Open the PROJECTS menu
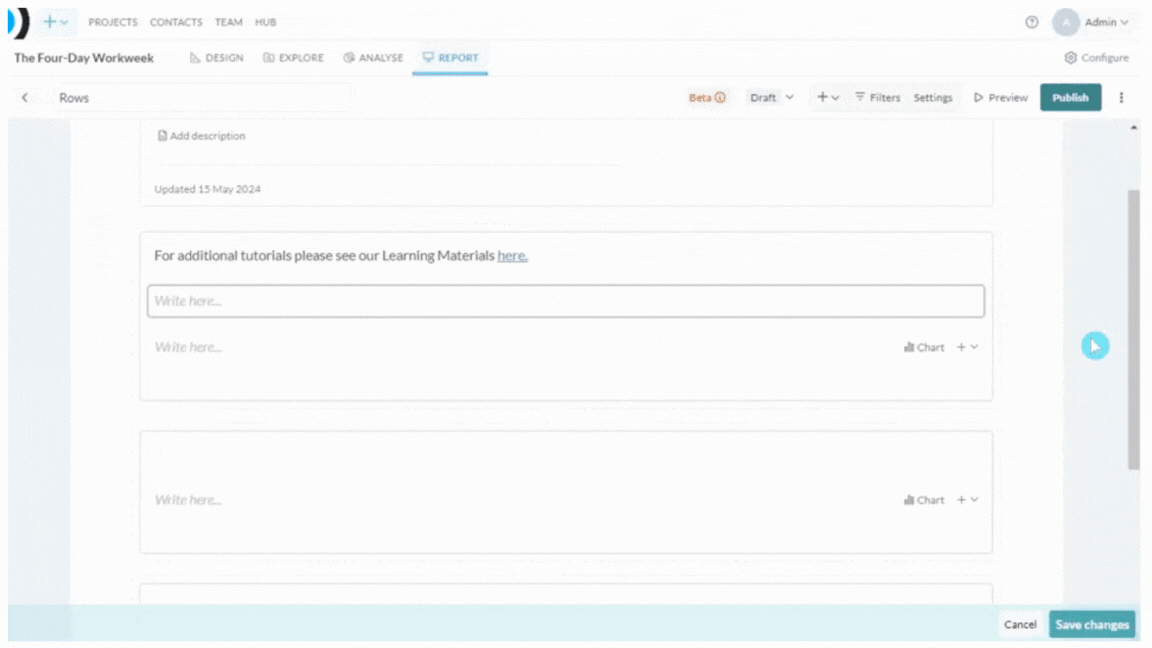Screen dimensions: 1152x648 pyautogui.click(x=112, y=23)
